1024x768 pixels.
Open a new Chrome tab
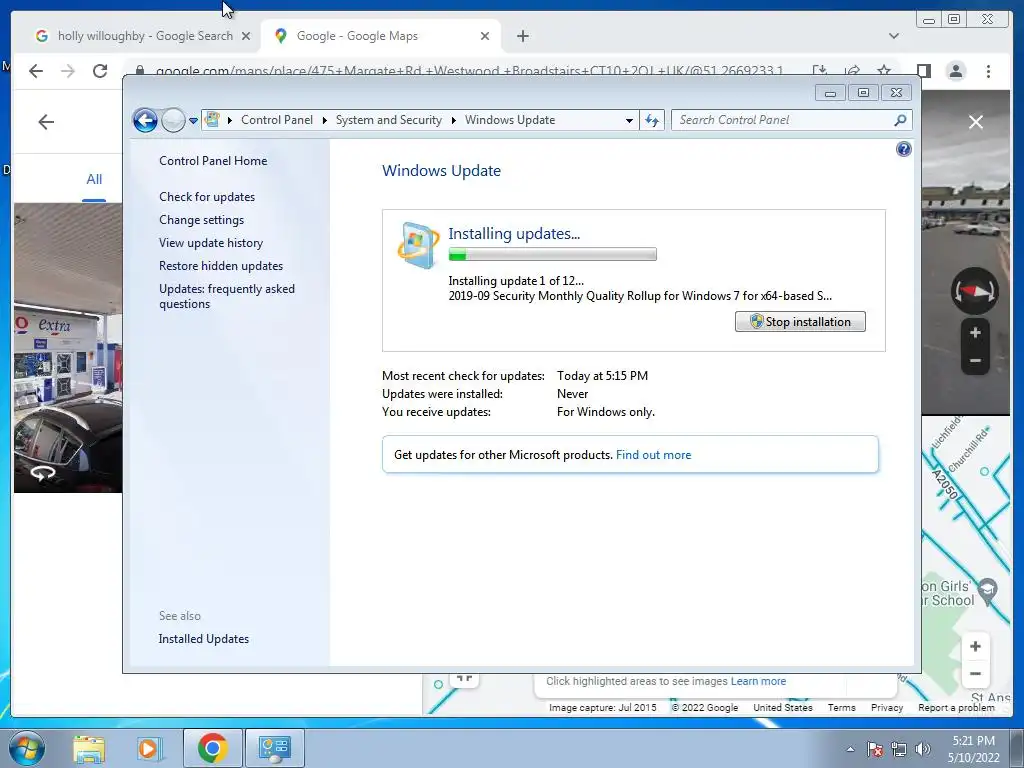522,37
